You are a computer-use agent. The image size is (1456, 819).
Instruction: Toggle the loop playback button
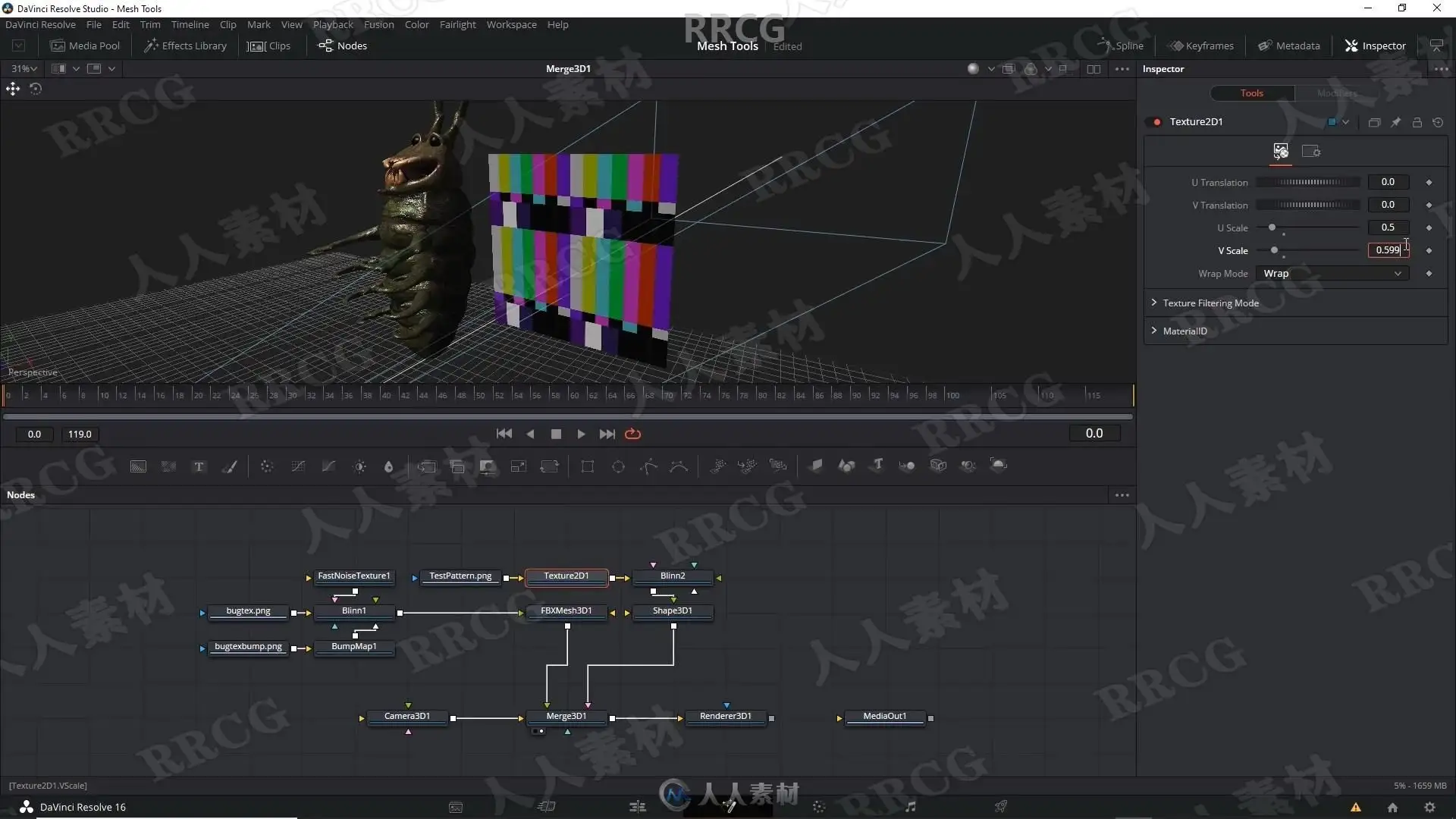(632, 434)
